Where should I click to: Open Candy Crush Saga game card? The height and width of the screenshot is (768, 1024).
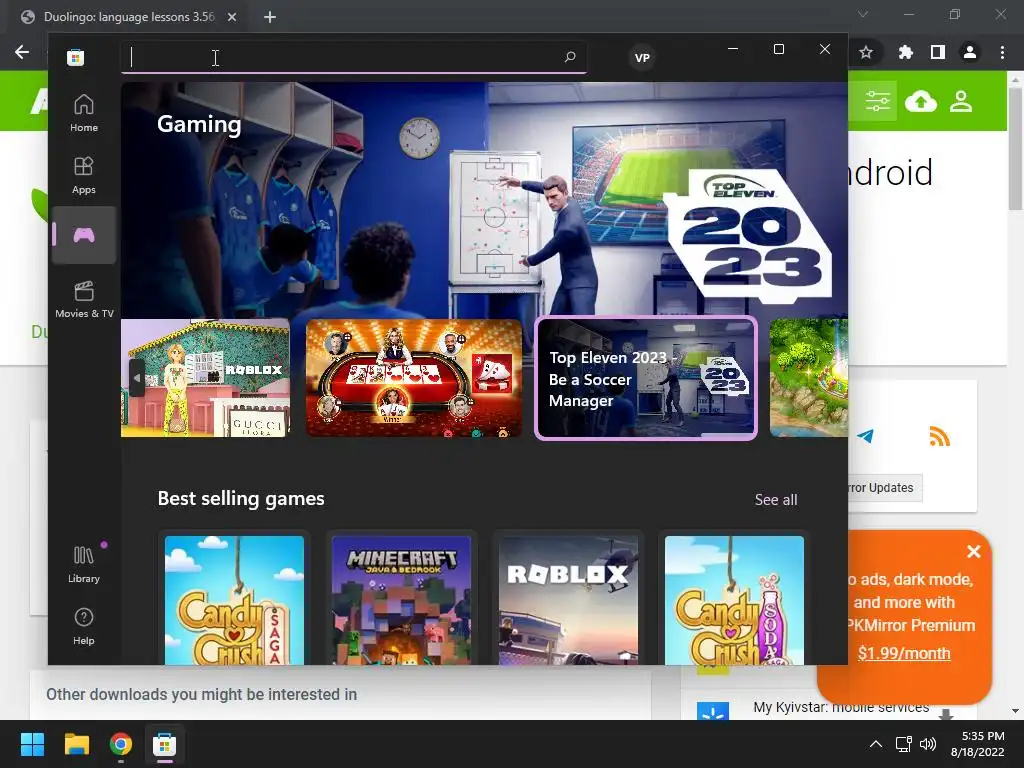[234, 600]
